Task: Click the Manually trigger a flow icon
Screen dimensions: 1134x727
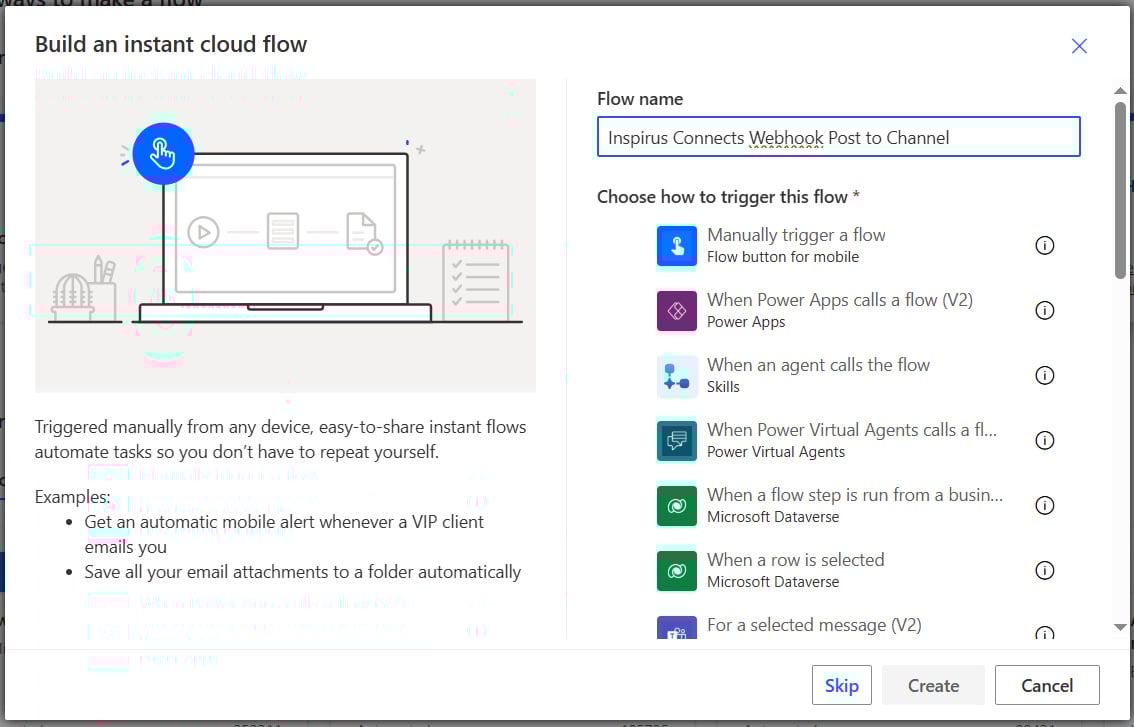Action: [676, 246]
